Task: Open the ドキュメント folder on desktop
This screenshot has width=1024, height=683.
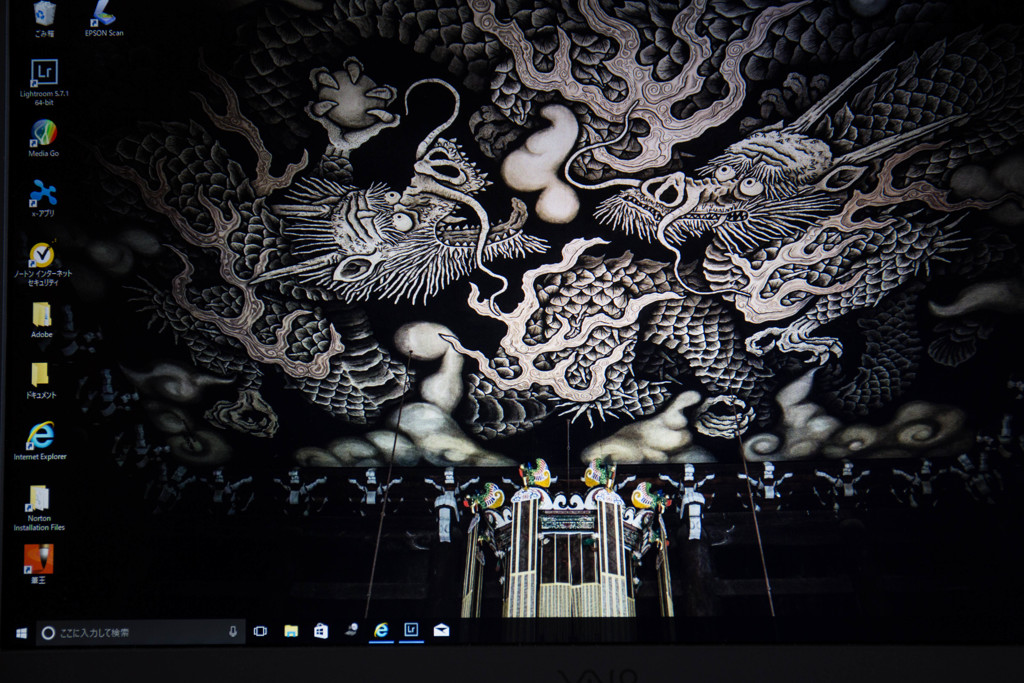Action: pyautogui.click(x=41, y=376)
